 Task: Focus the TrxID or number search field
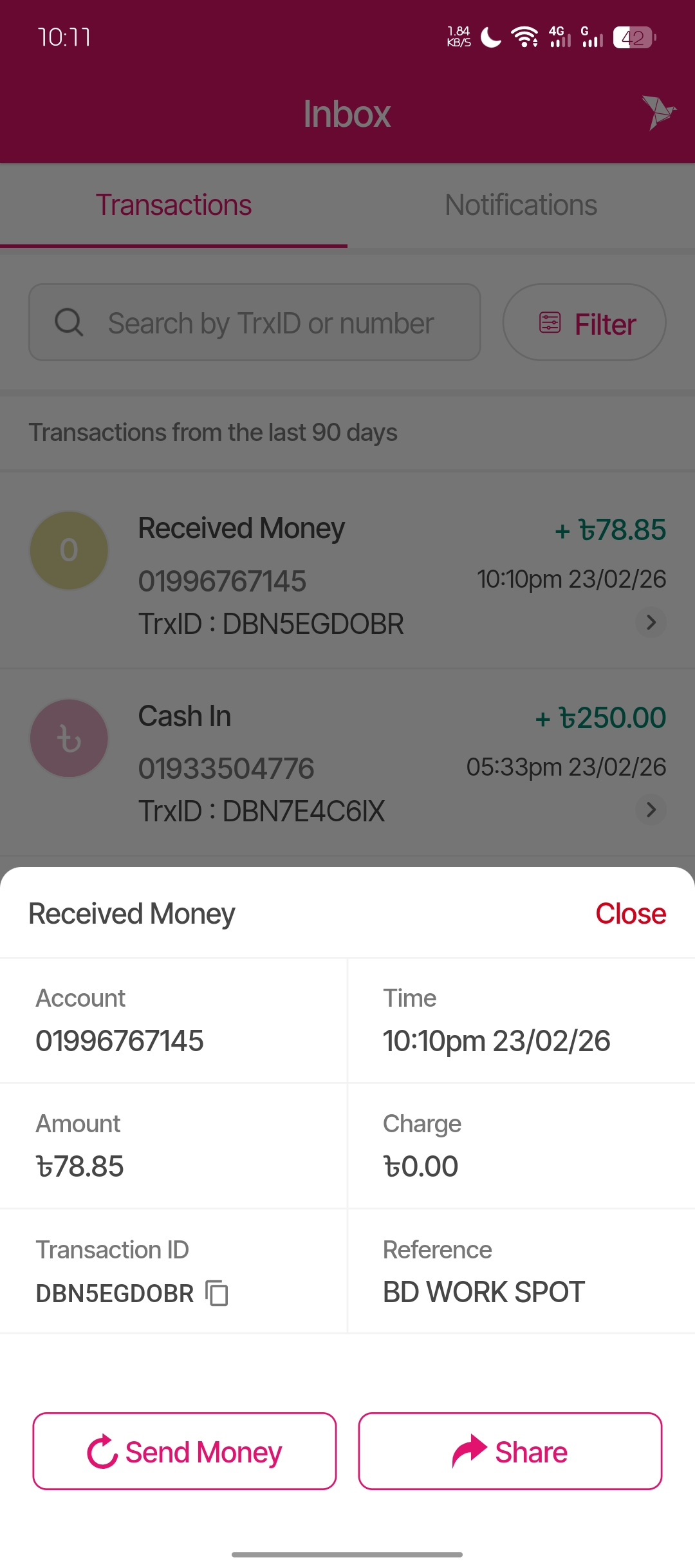tap(270, 322)
